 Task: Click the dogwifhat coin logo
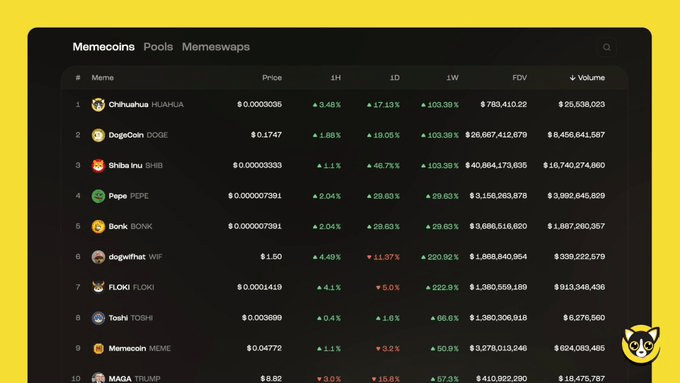pos(98,257)
